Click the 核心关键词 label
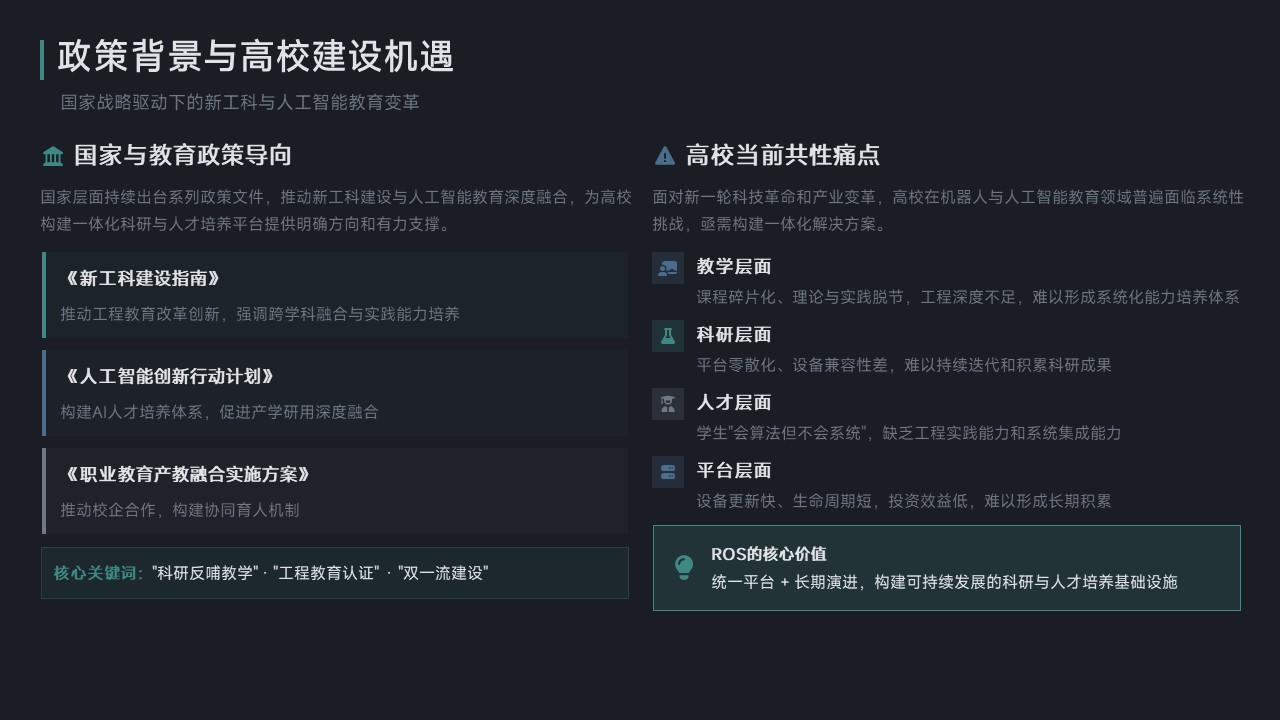The image size is (1280, 720). point(98,573)
